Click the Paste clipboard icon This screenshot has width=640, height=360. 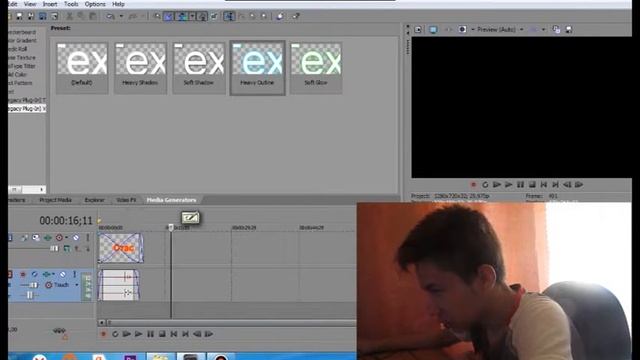pos(93,16)
